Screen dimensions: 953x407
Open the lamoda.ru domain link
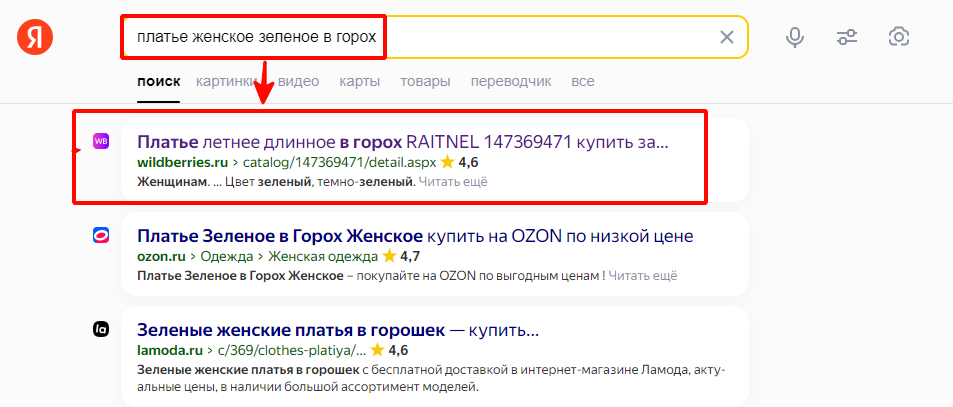click(170, 351)
